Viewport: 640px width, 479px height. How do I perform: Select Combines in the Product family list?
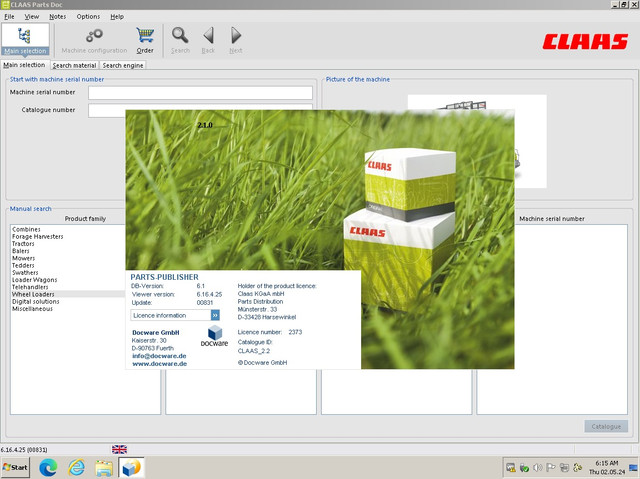(27, 229)
